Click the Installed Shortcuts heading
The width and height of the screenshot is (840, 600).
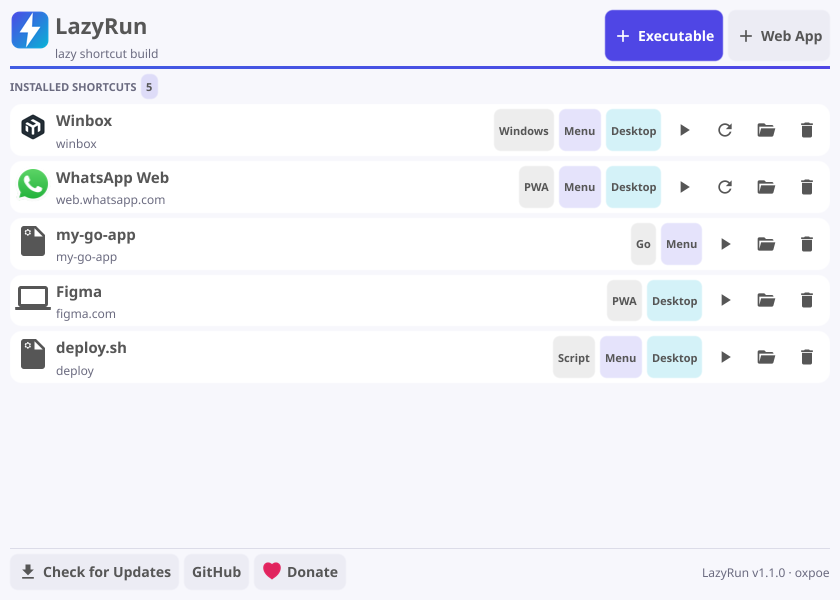point(73,87)
